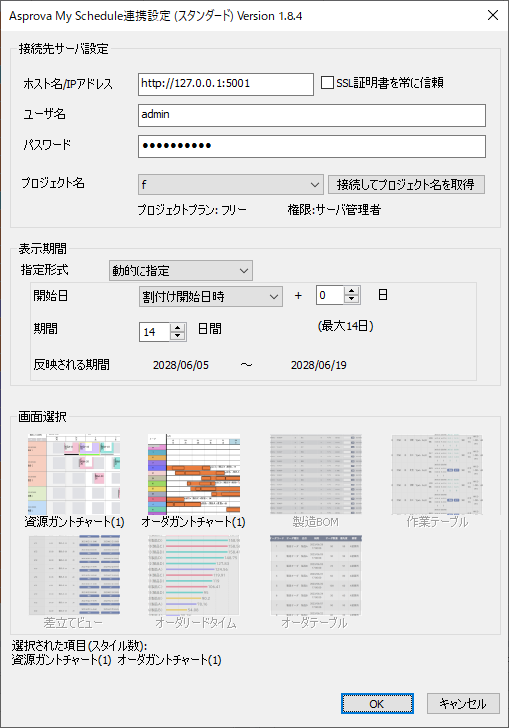This screenshot has width=509, height=728.
Task: Open the 指定形式 dropdown showing 動的に指定
Action: tap(181, 270)
